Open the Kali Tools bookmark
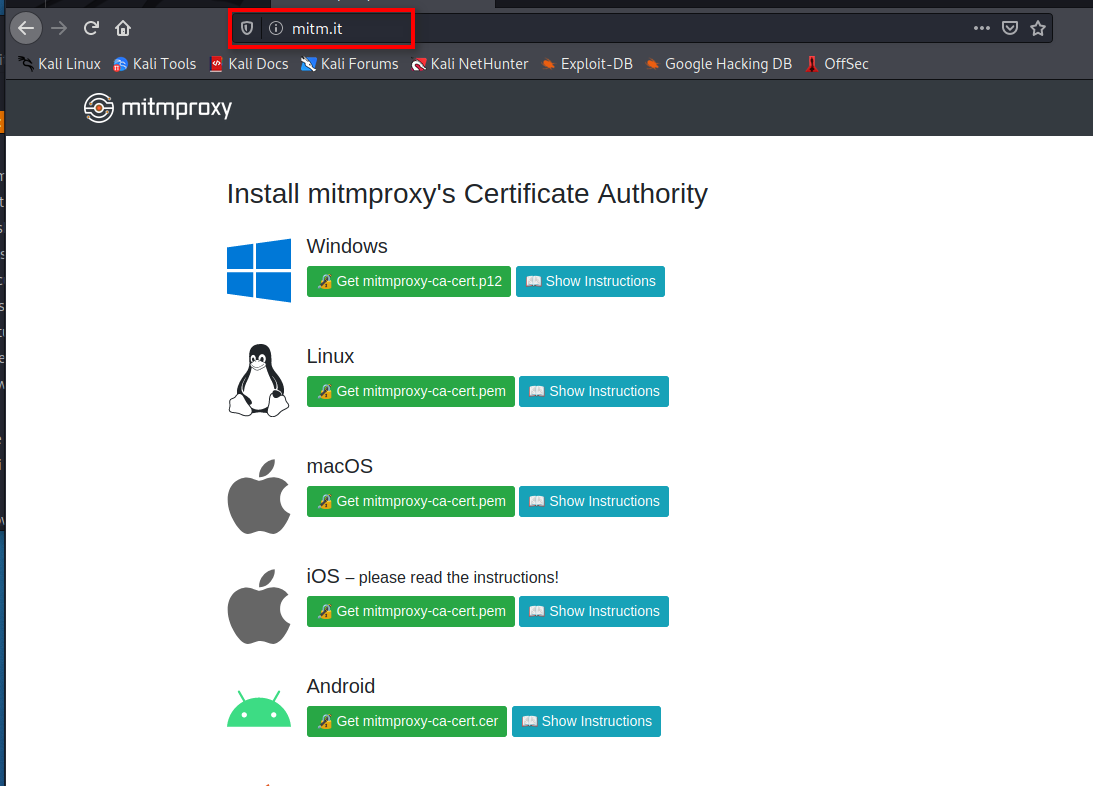This screenshot has width=1093, height=786. pos(154,64)
